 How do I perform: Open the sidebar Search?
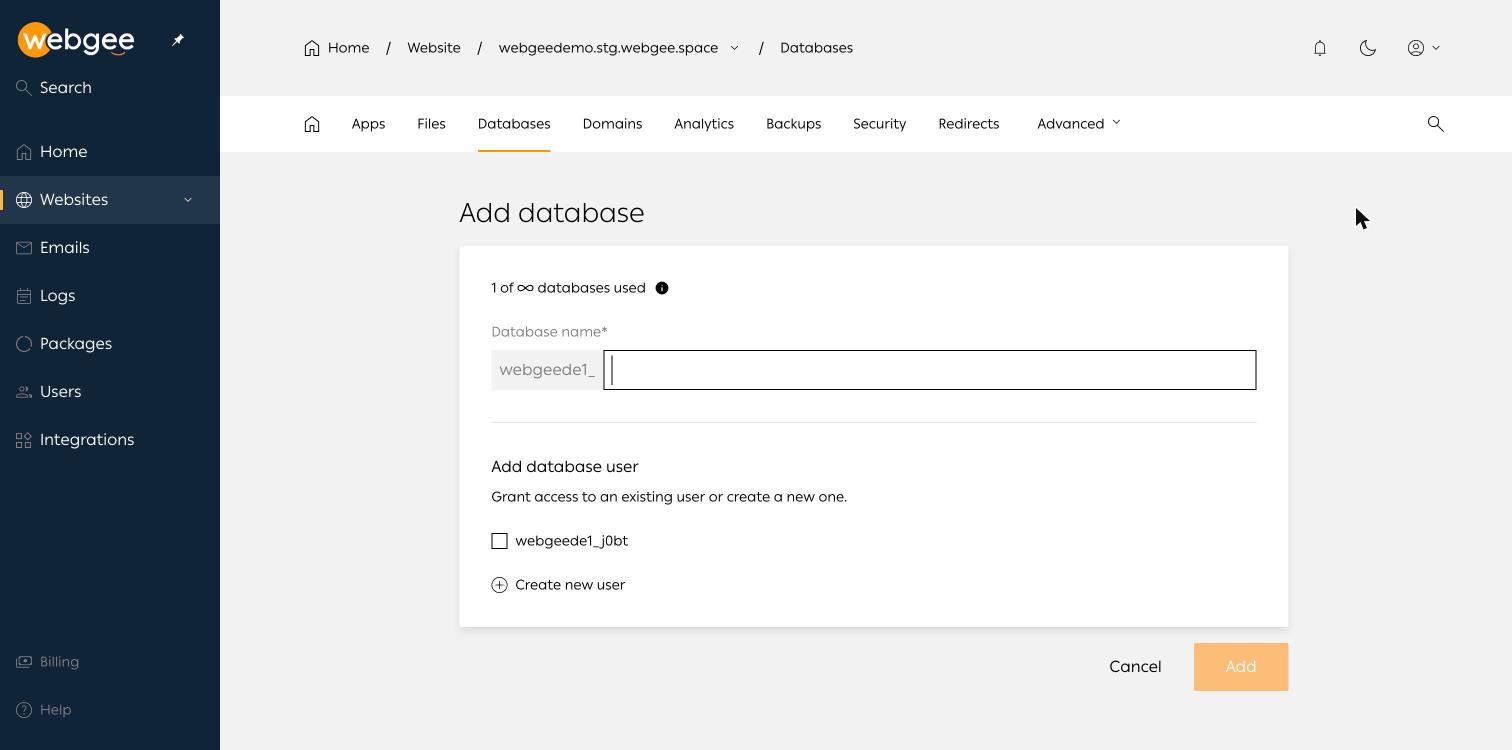54,88
